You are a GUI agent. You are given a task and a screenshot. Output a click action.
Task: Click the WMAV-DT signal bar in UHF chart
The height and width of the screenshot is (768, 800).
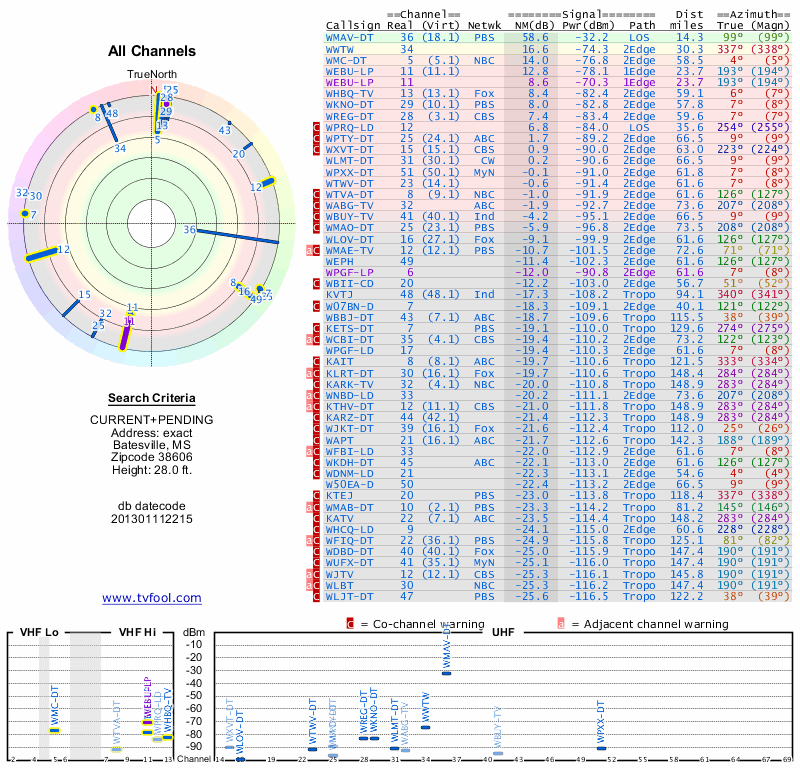point(447,673)
